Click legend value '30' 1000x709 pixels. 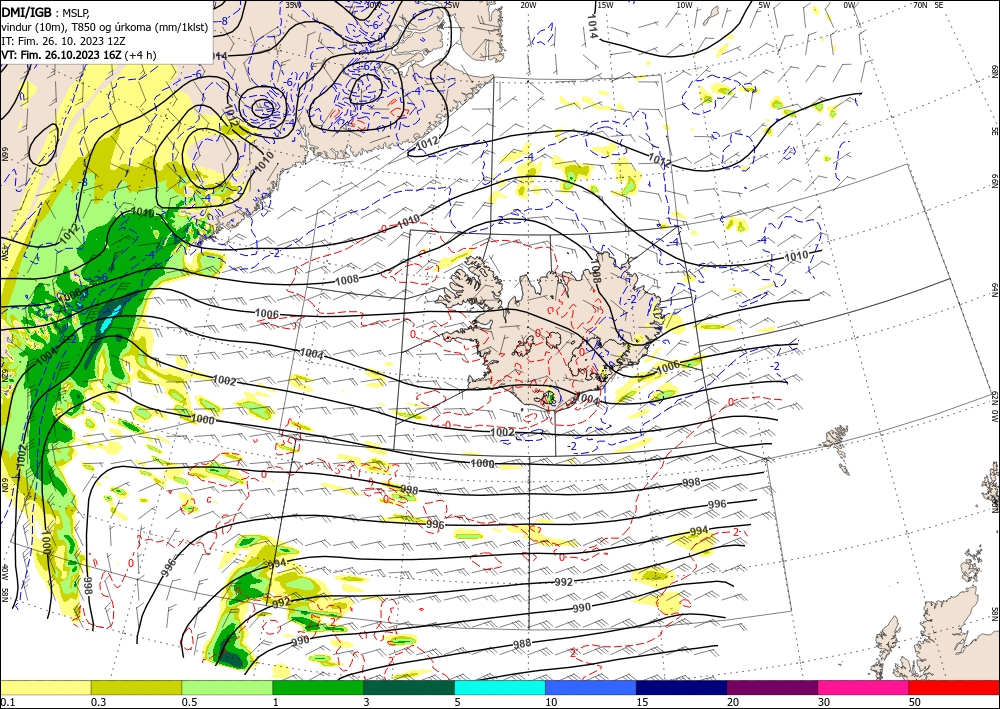(x=824, y=702)
